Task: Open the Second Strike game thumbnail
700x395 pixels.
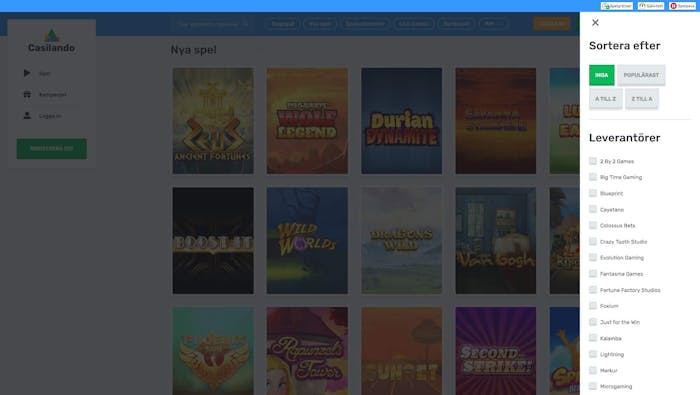Action: (x=496, y=351)
